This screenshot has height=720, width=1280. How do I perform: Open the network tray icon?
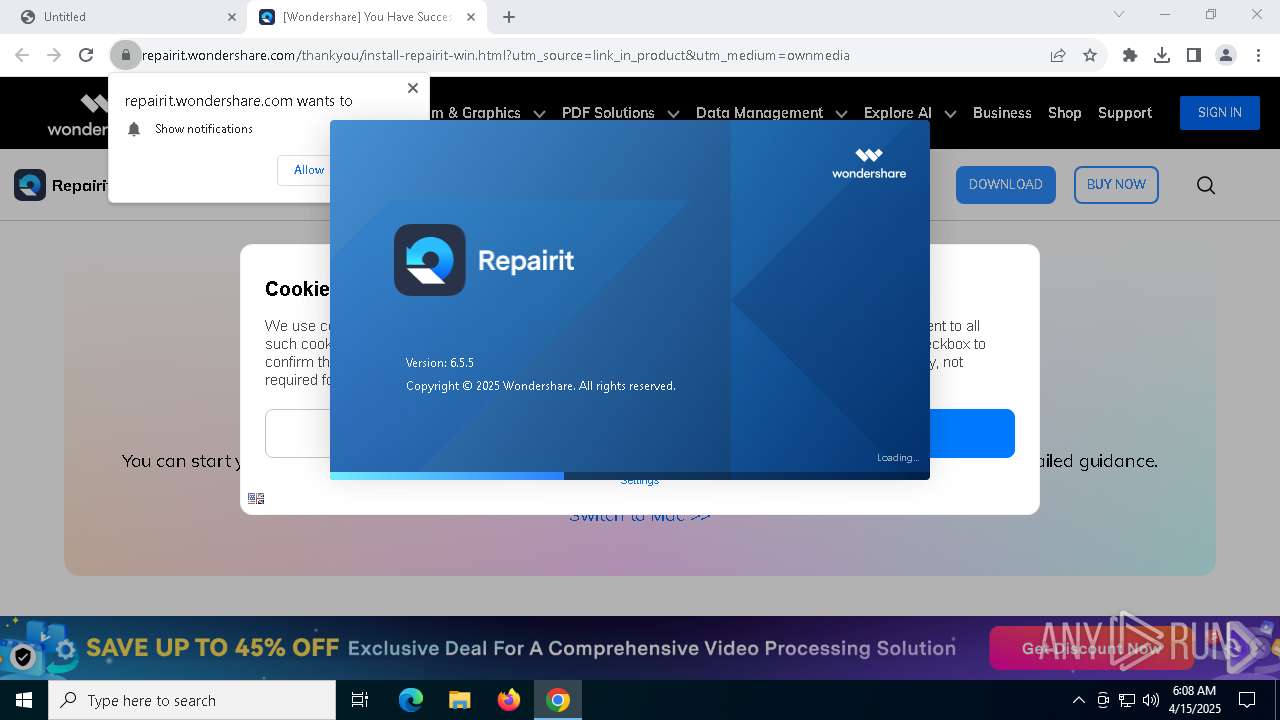tap(1127, 700)
